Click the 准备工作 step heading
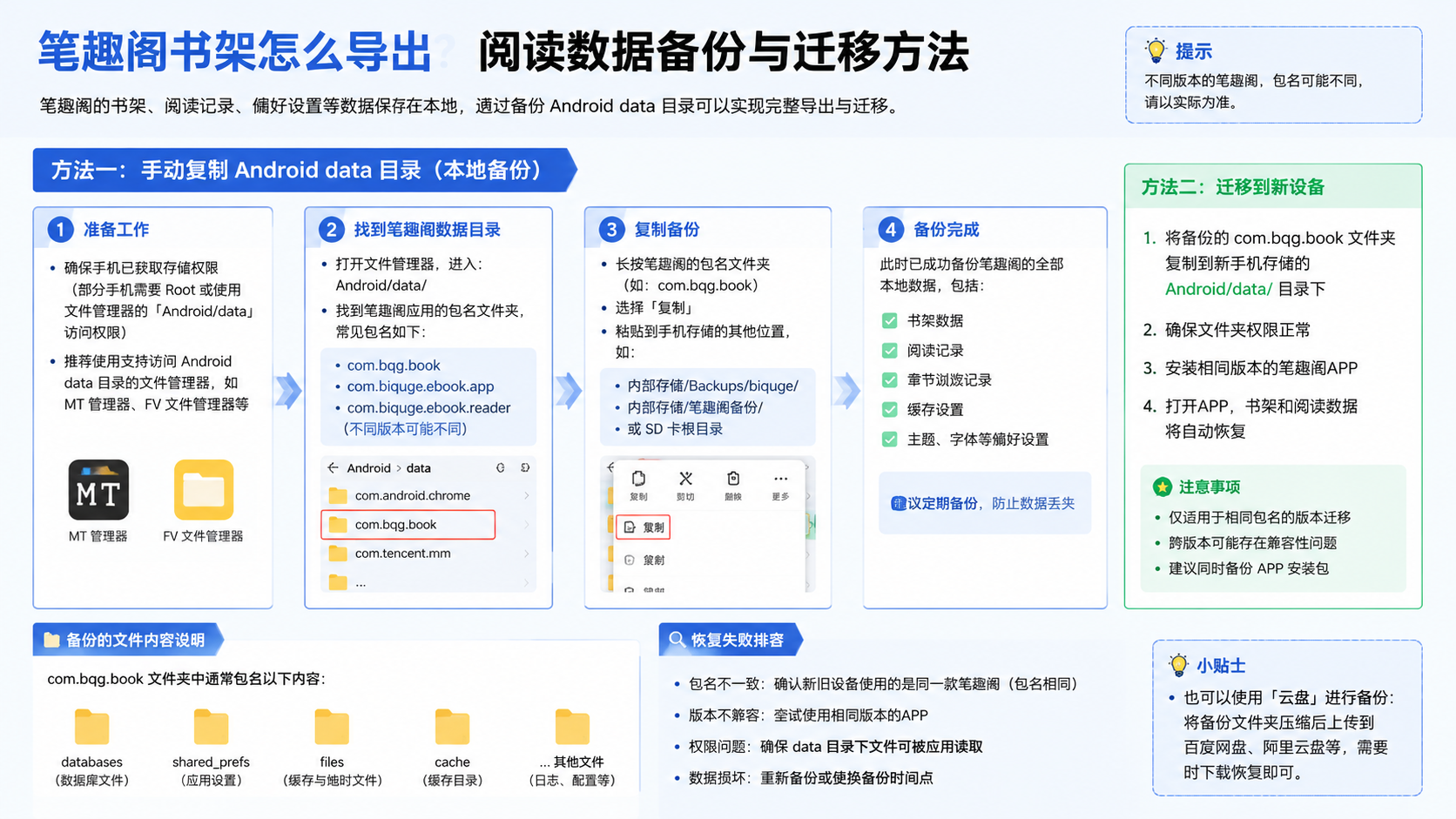 (117, 230)
